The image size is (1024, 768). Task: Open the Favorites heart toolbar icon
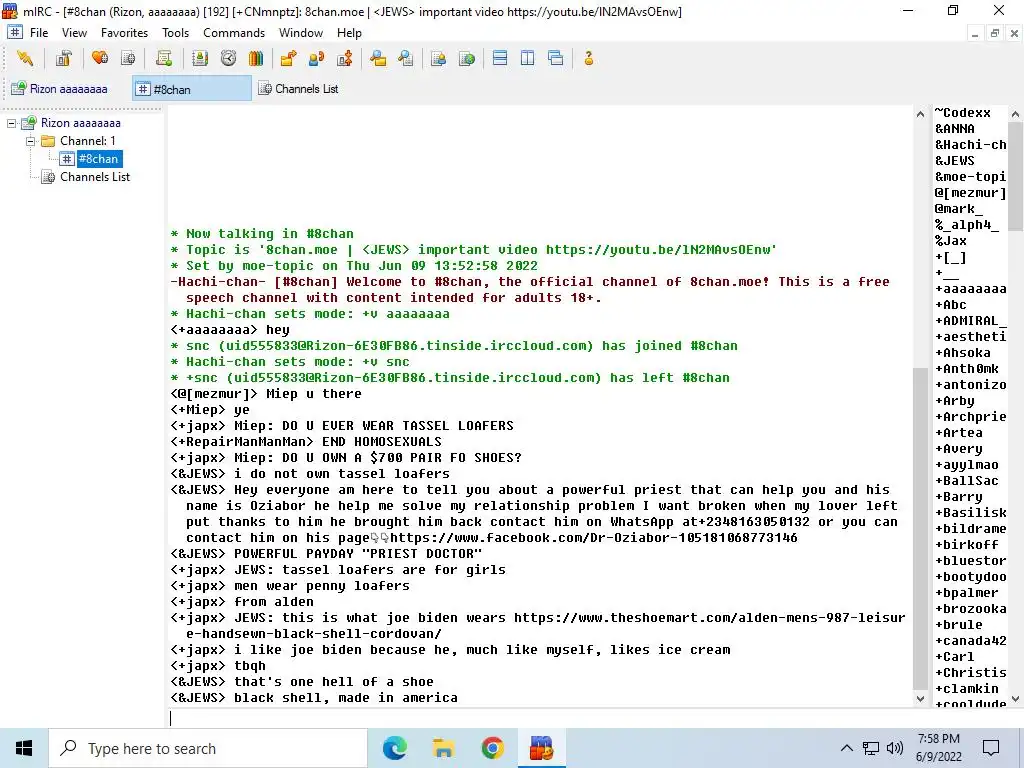pyautogui.click(x=100, y=59)
